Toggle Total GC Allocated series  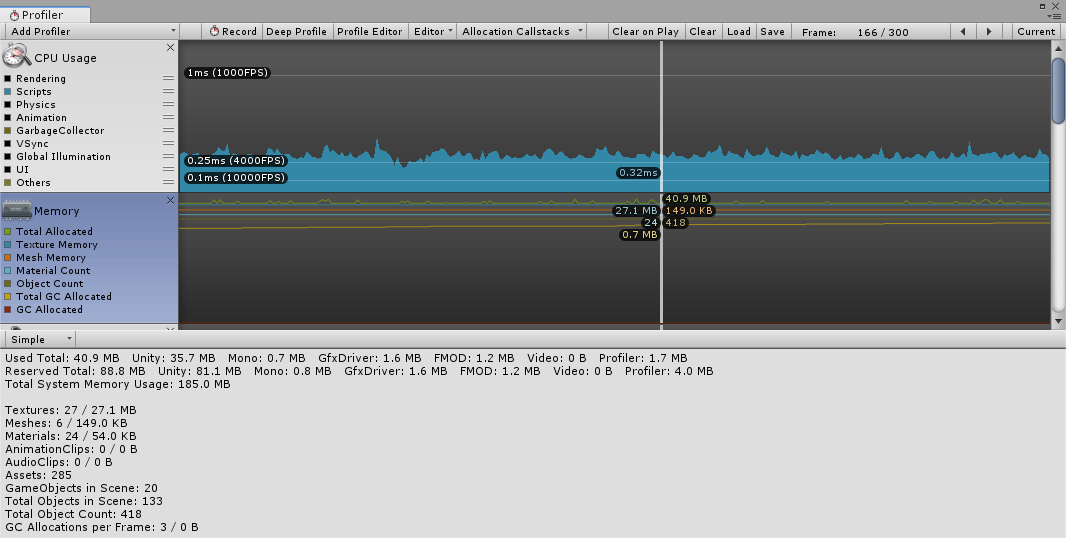click(x=7, y=297)
